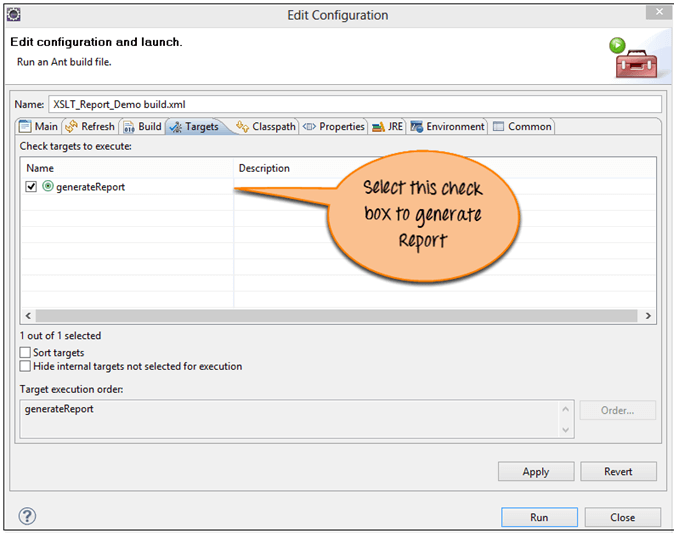Viewport: 674px width, 533px height.
Task: Switch to the Refresh tab
Action: tap(90, 127)
